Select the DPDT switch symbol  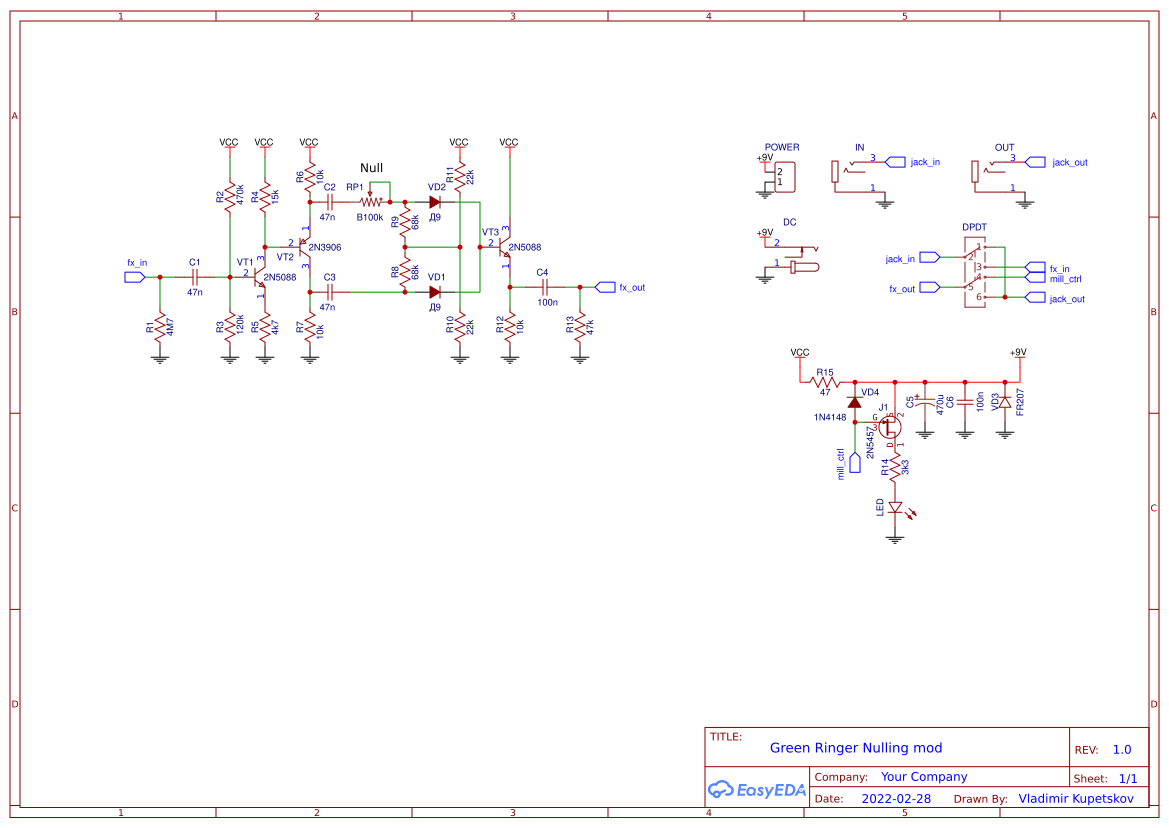tap(975, 272)
